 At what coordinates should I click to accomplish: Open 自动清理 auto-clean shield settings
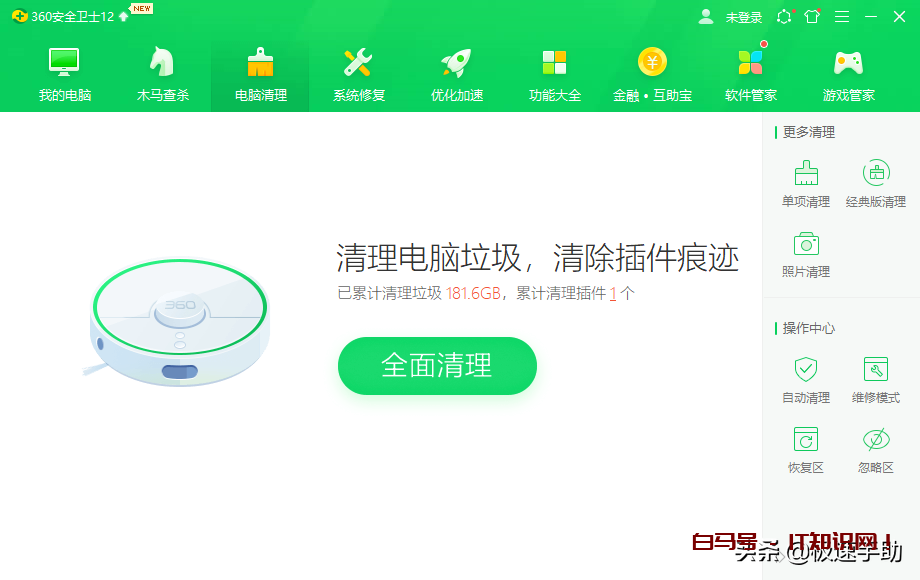coord(806,380)
